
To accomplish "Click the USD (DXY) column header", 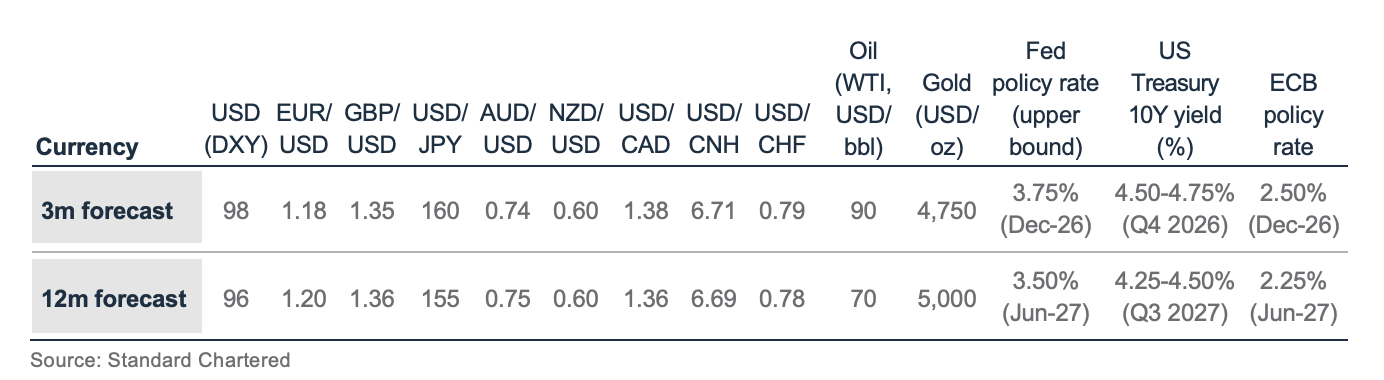I will pos(235,129).
